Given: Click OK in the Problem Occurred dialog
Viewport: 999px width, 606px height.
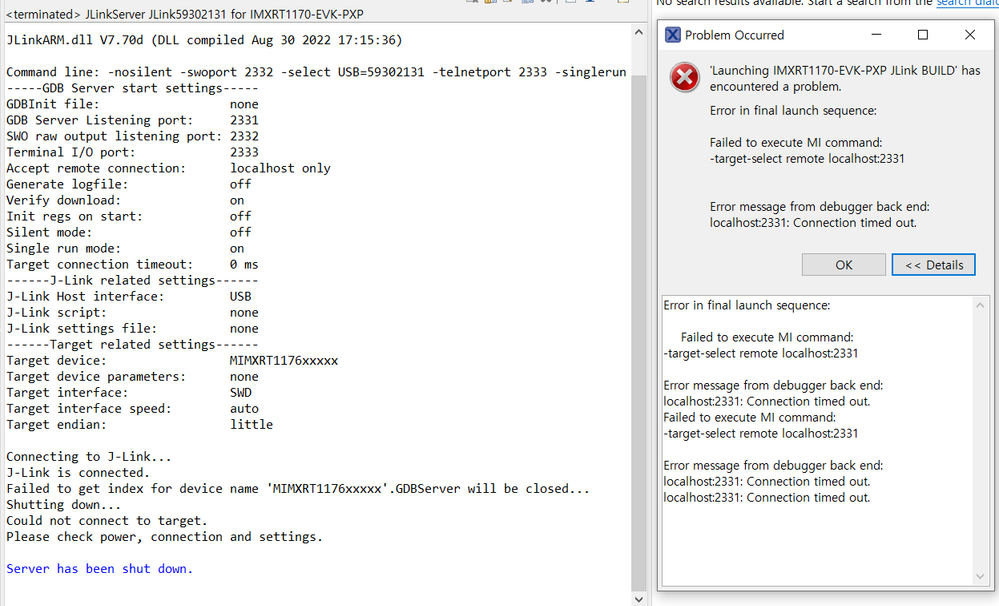Looking at the screenshot, I should [x=843, y=264].
